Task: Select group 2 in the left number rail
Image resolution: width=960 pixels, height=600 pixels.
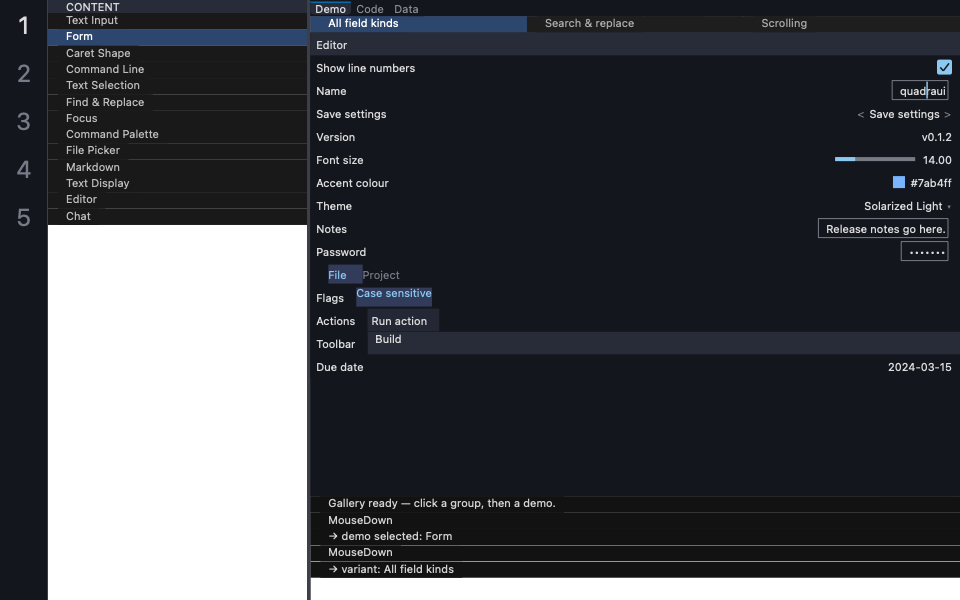Action: click(x=24, y=74)
